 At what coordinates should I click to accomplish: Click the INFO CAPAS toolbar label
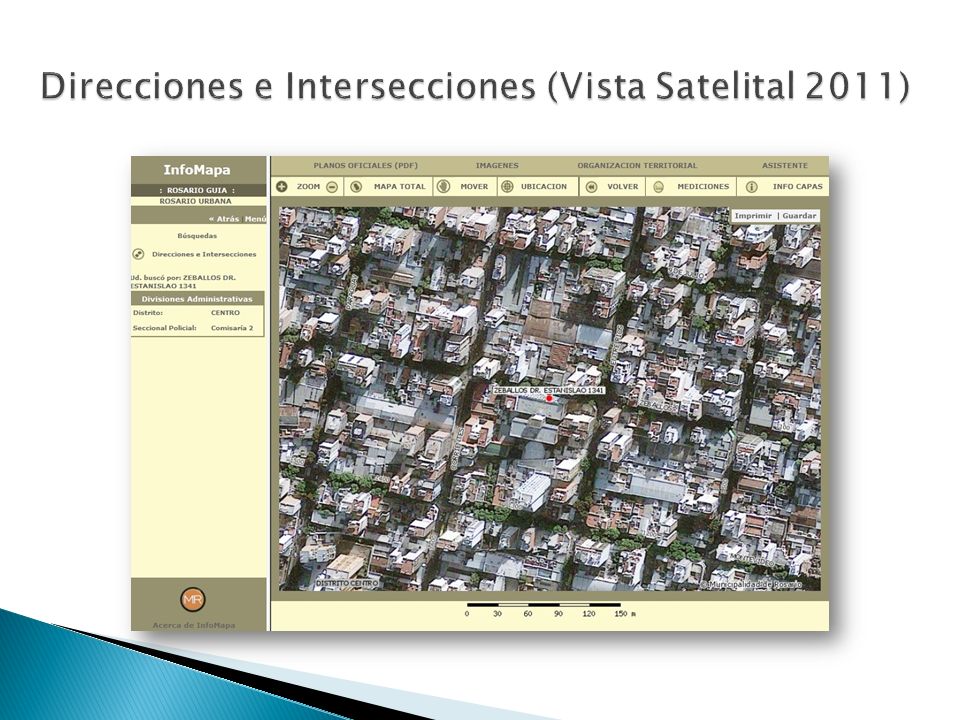click(798, 187)
